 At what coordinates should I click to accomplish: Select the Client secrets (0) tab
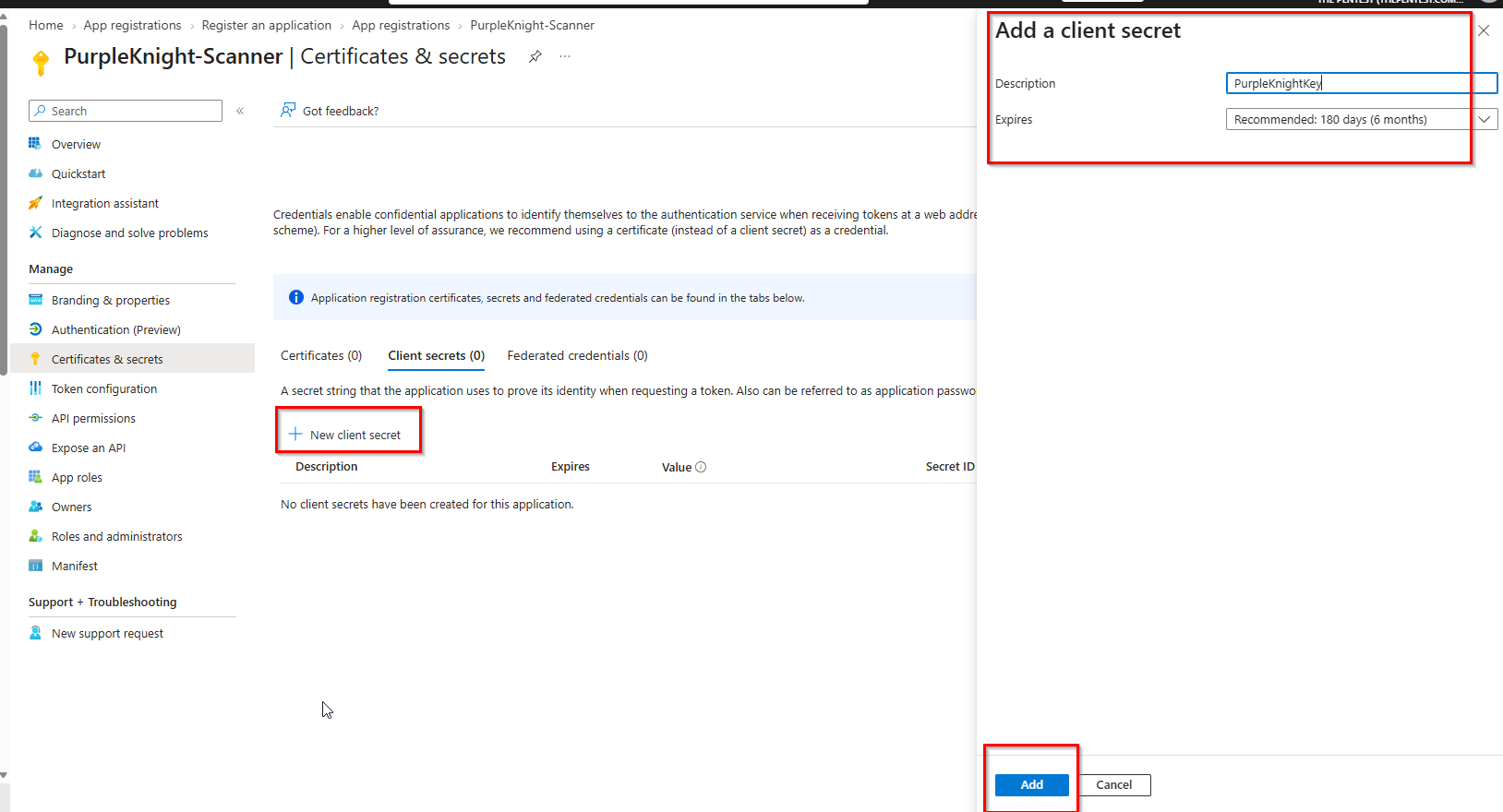pyautogui.click(x=436, y=356)
